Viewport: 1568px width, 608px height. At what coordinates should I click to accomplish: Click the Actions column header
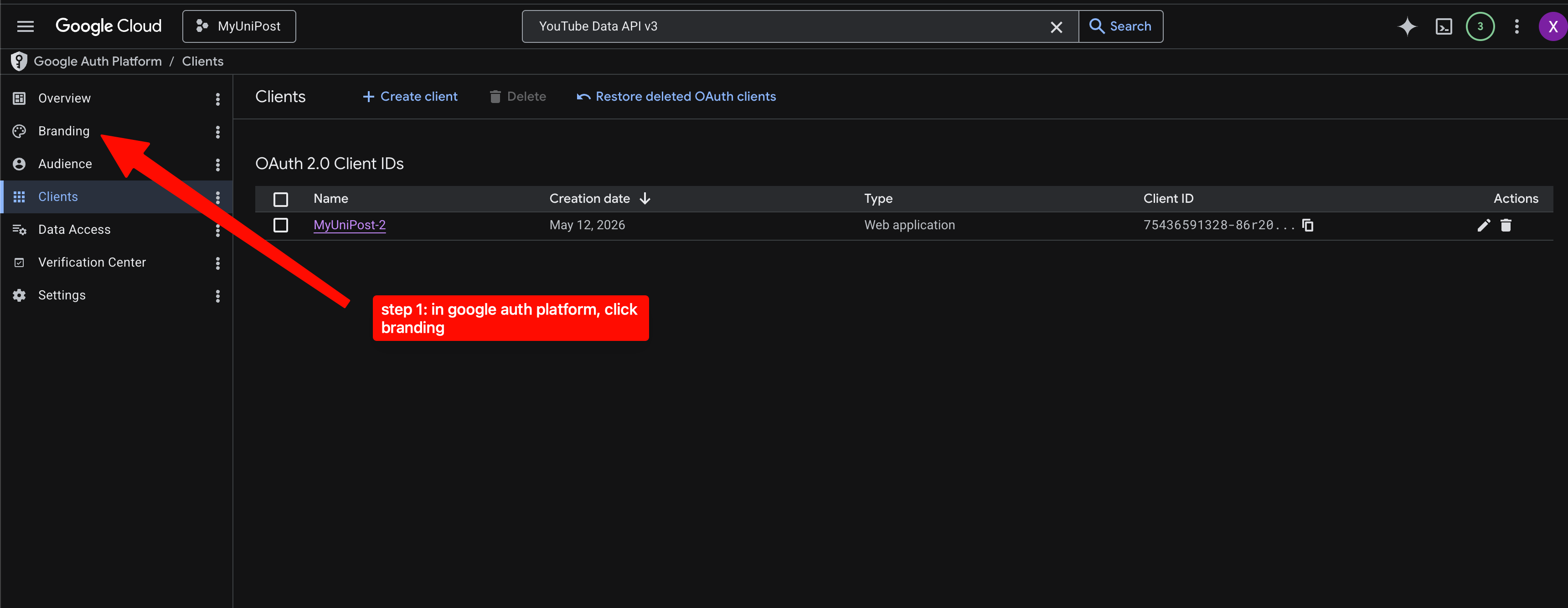click(1515, 198)
